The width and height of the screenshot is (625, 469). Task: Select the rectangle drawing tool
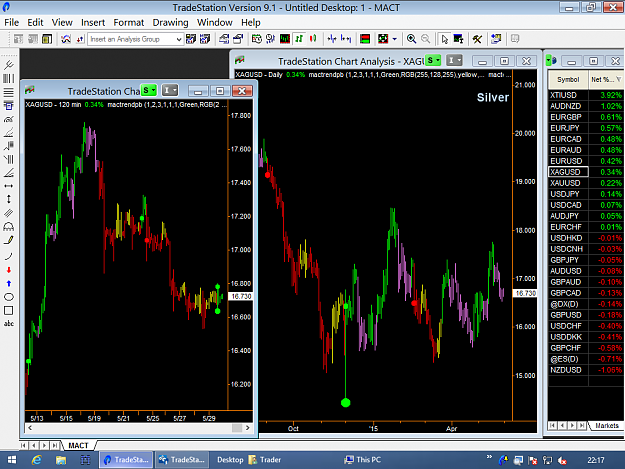click(x=8, y=310)
